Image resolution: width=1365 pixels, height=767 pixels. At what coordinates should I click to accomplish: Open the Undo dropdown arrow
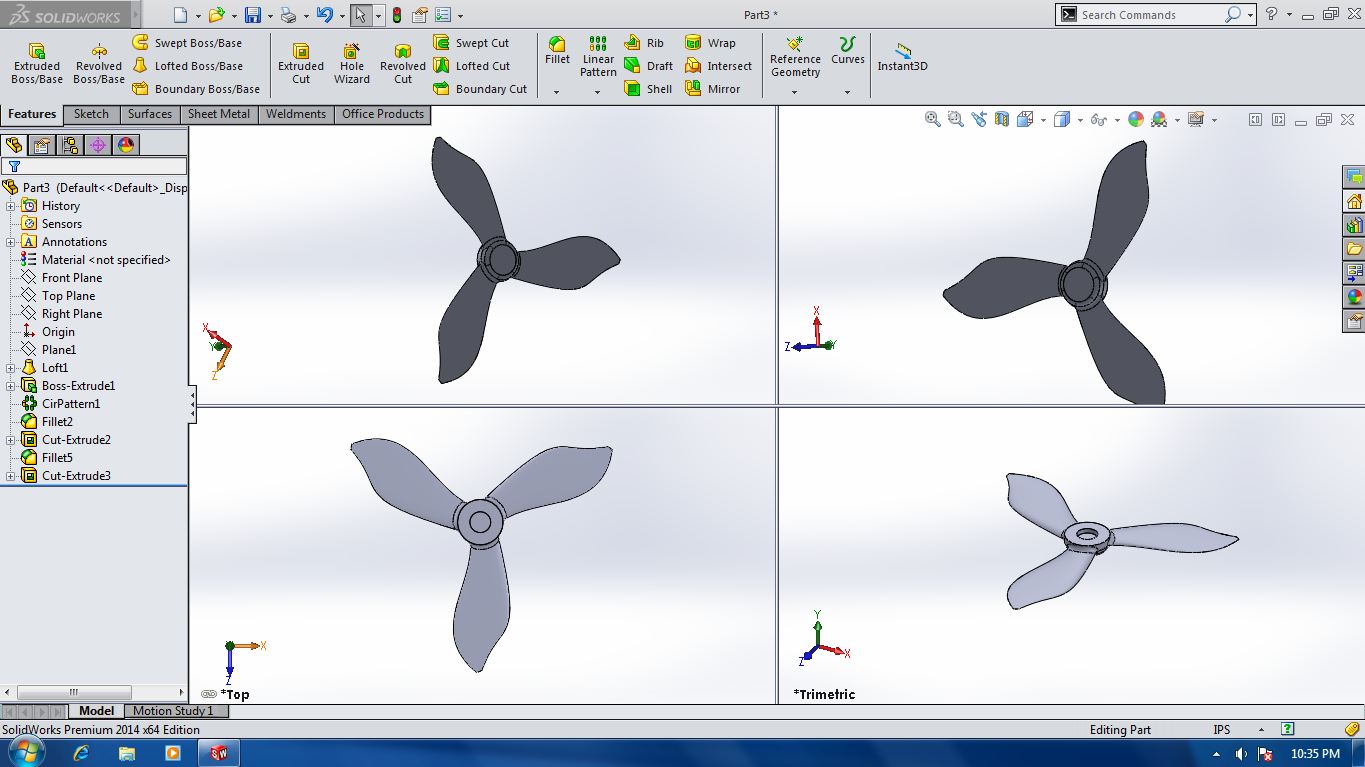(x=341, y=16)
